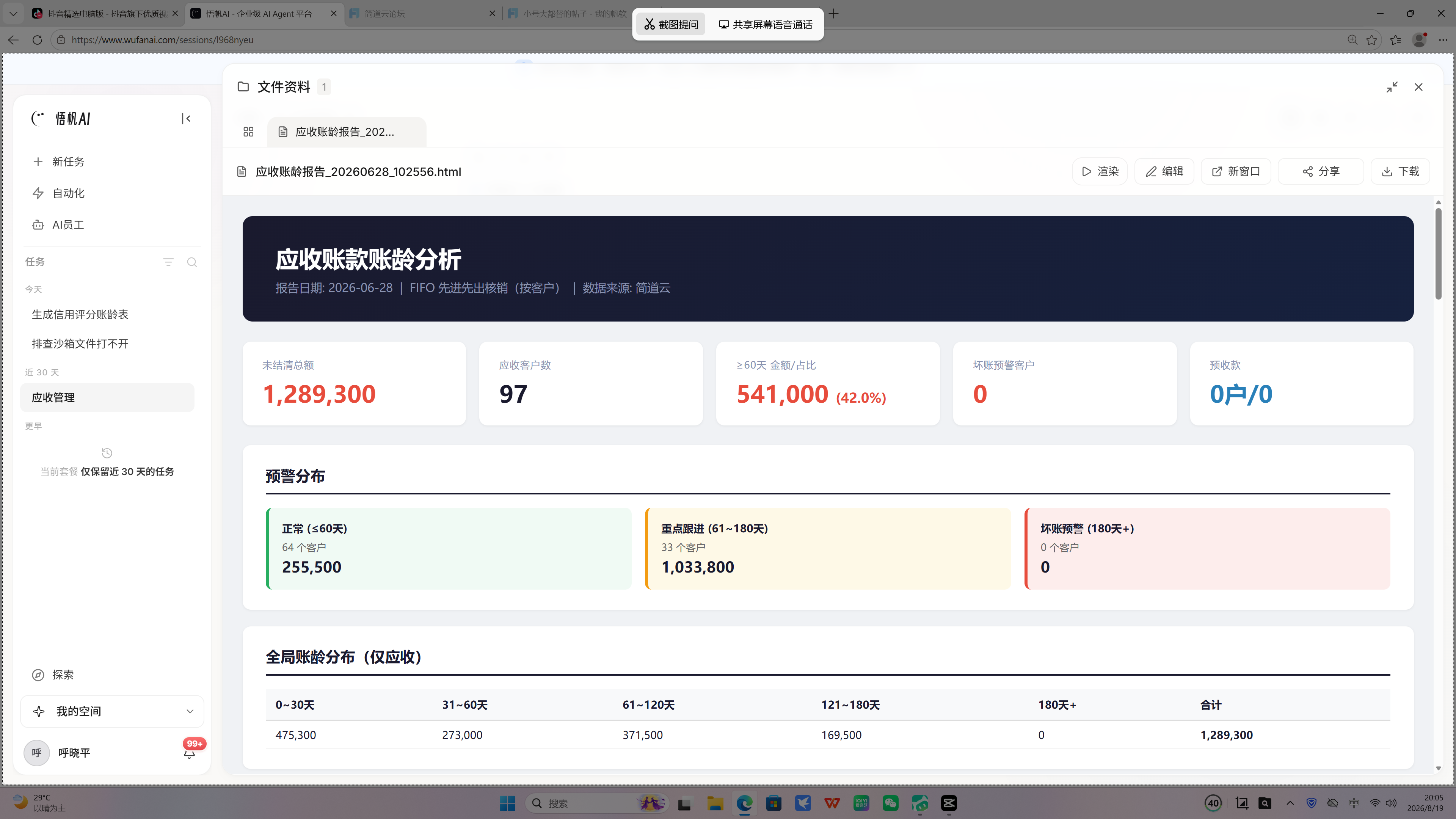The image size is (1456, 819).
Task: Open the Windows Start menu
Action: 507,803
